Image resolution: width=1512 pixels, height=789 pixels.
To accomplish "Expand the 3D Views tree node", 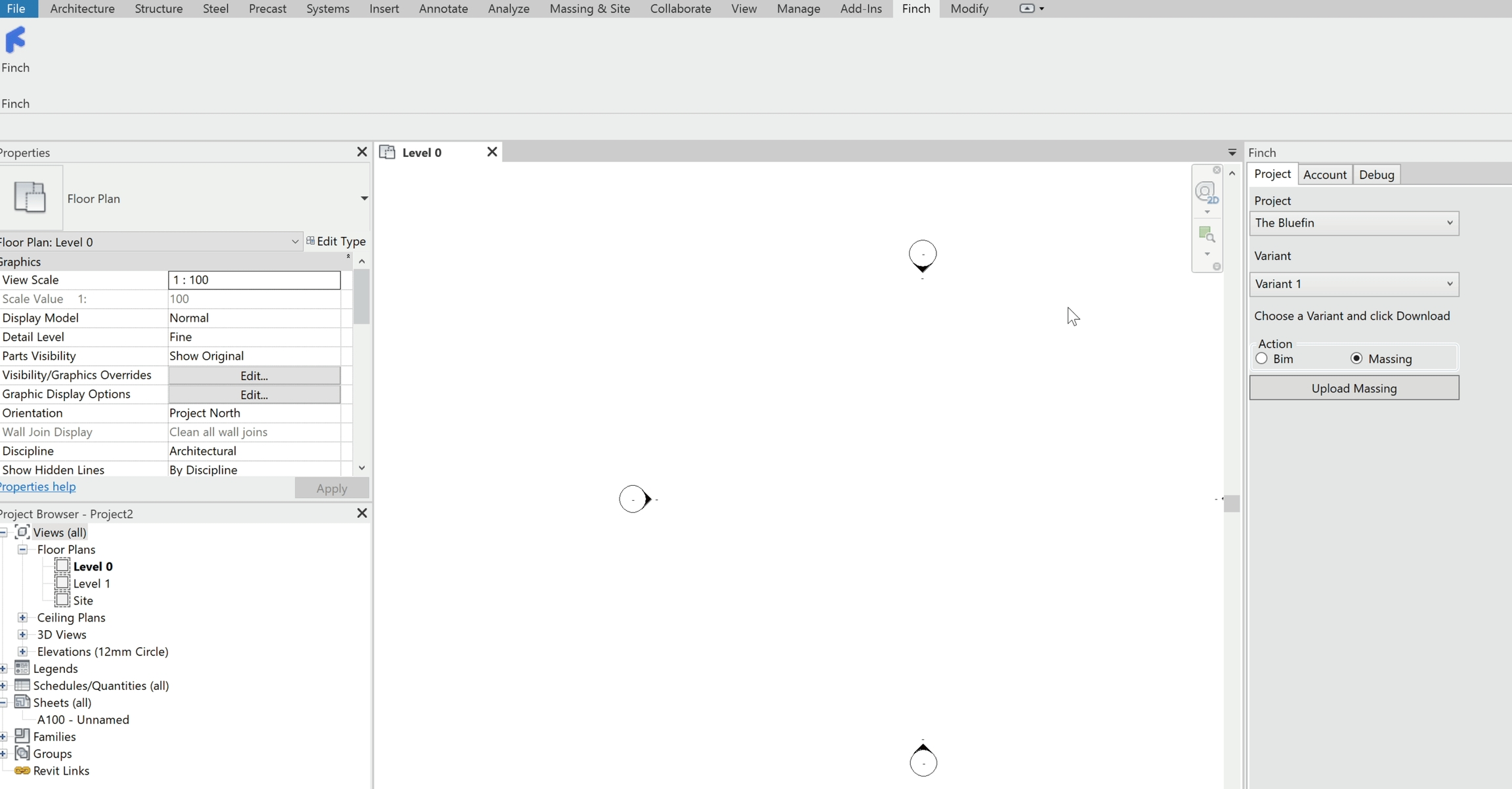I will tap(22, 635).
